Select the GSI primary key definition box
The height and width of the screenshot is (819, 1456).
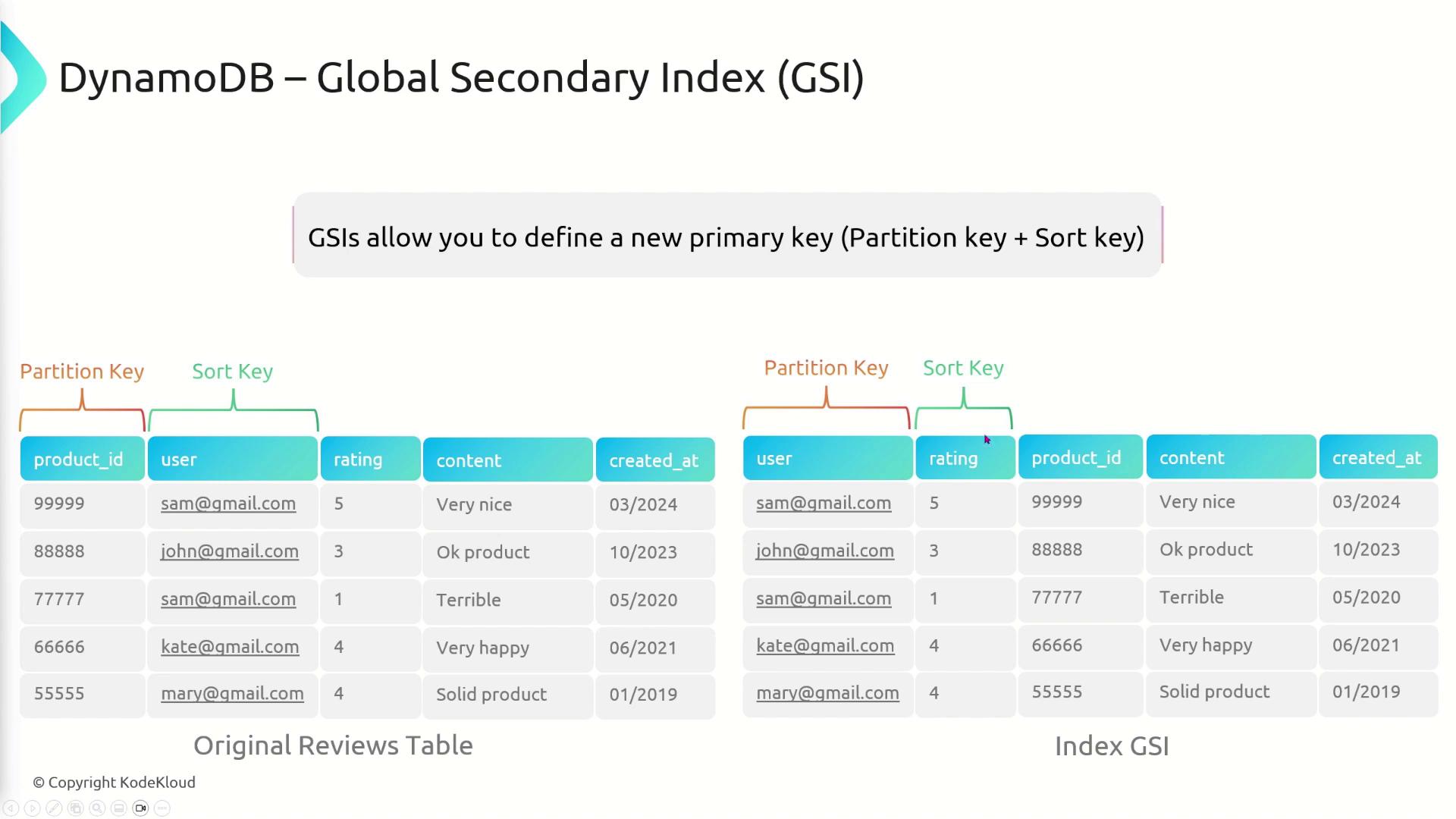[726, 237]
